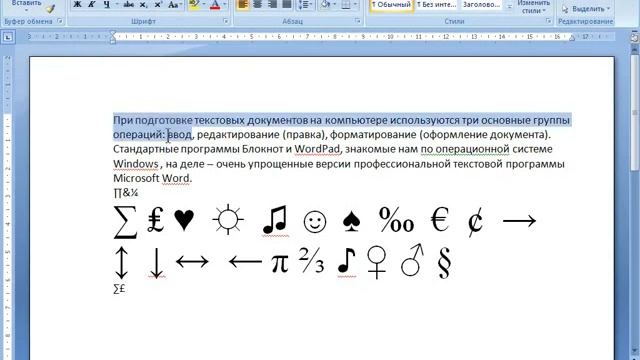This screenshot has width=640, height=360.
Task: Toggle strikethrough abc formatting
Action: click(129, 5)
